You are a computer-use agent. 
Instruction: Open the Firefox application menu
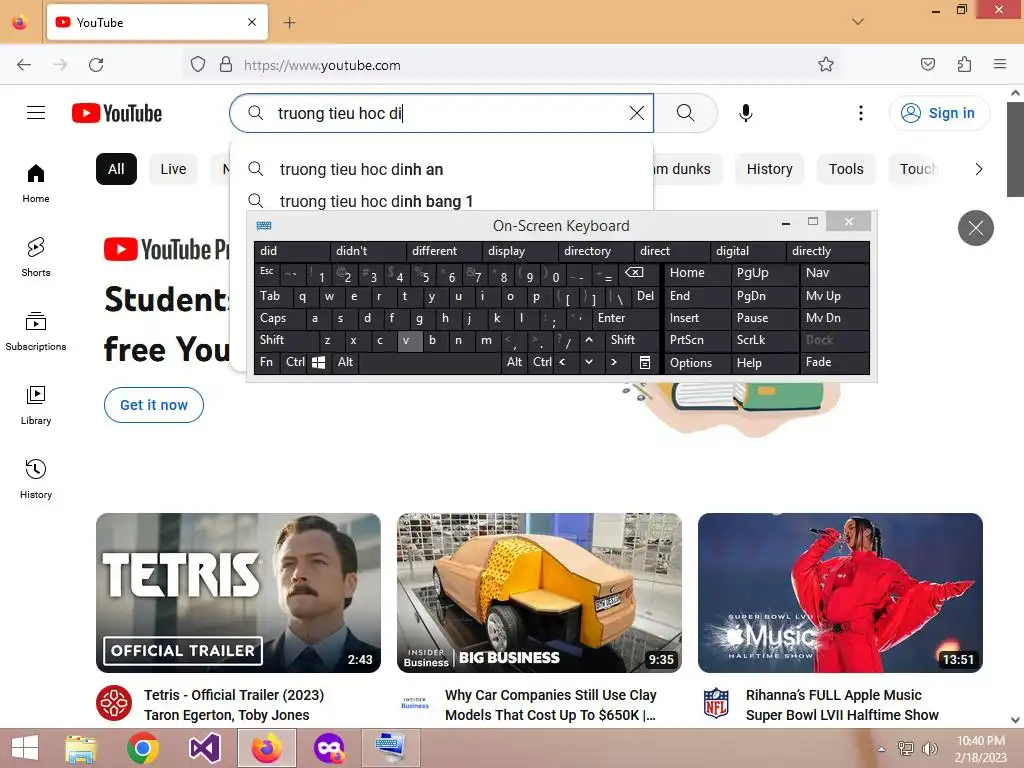(x=1000, y=64)
